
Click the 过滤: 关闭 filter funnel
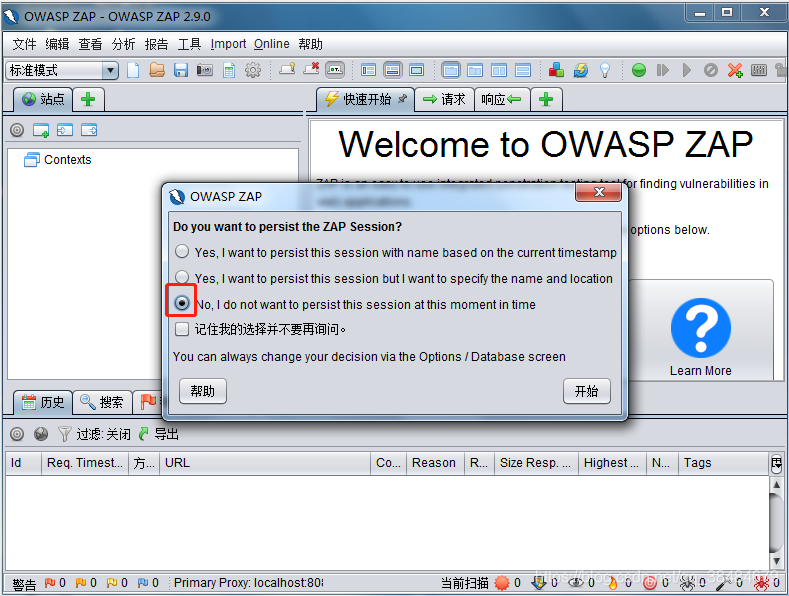(x=94, y=434)
